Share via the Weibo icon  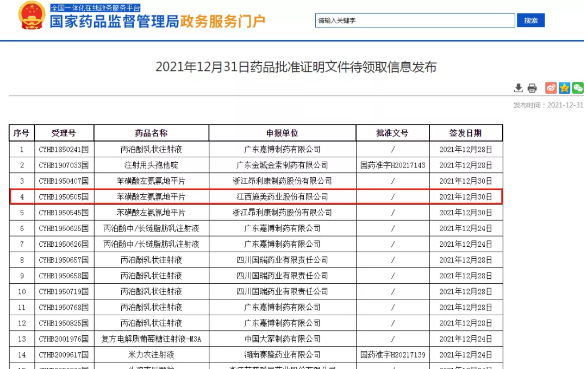(x=551, y=88)
